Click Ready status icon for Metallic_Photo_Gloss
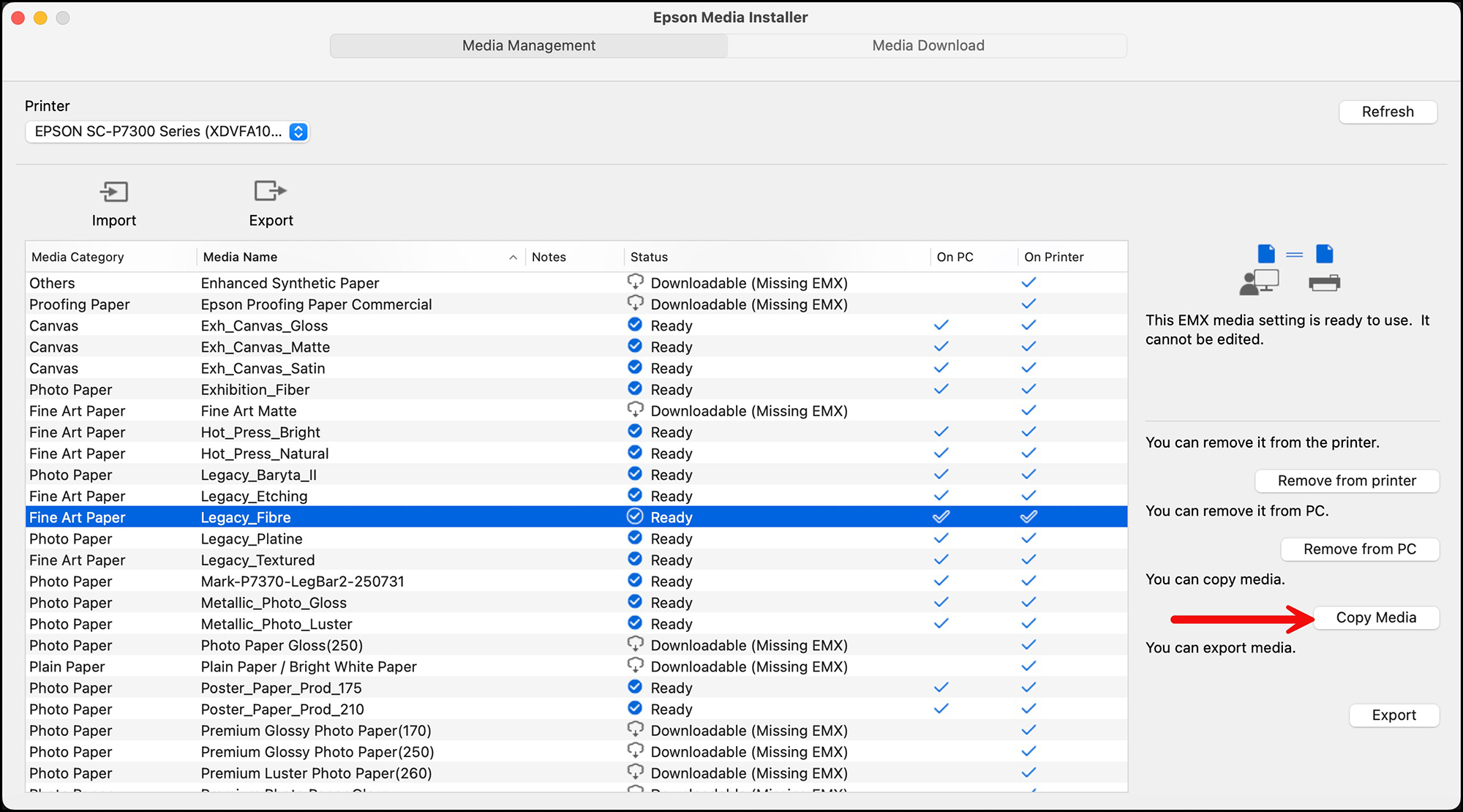The image size is (1463, 812). tap(635, 601)
